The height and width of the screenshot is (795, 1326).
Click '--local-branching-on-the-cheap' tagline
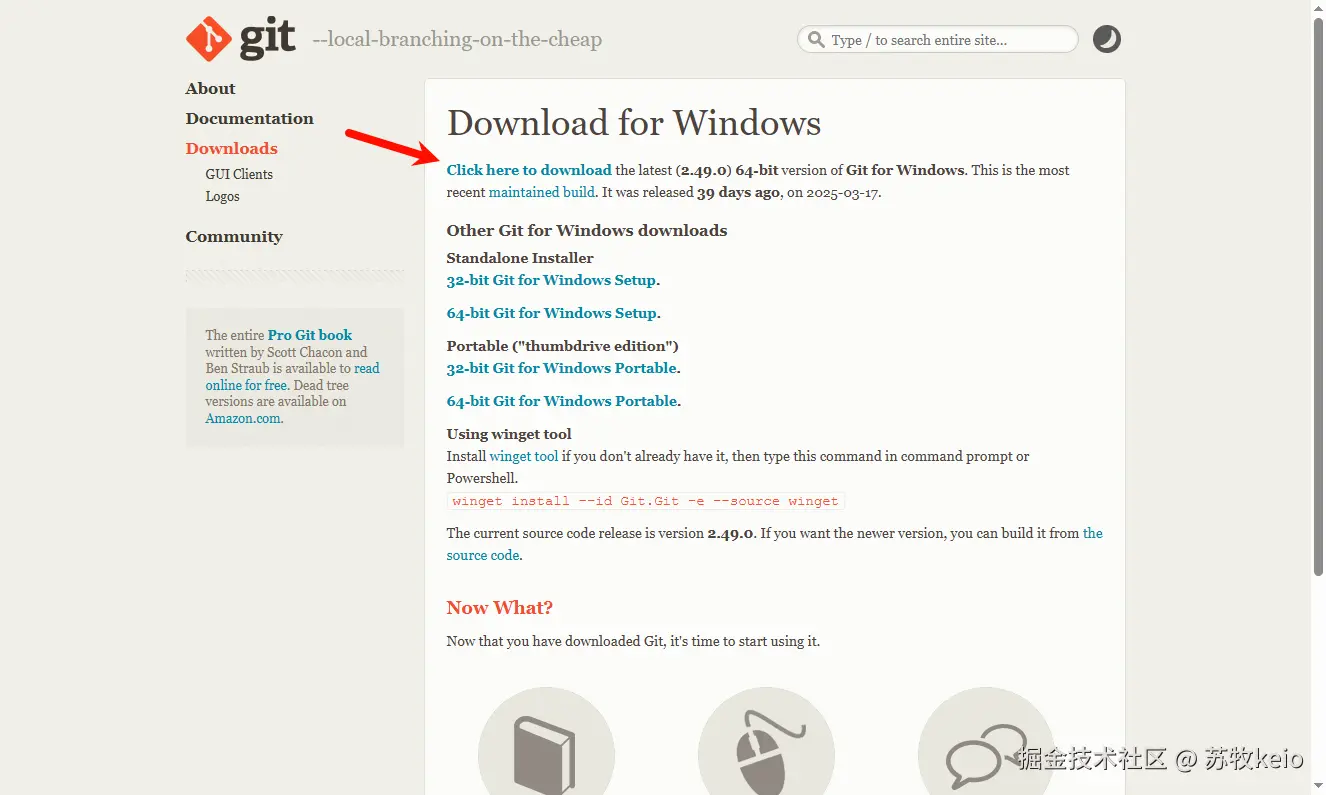[457, 40]
